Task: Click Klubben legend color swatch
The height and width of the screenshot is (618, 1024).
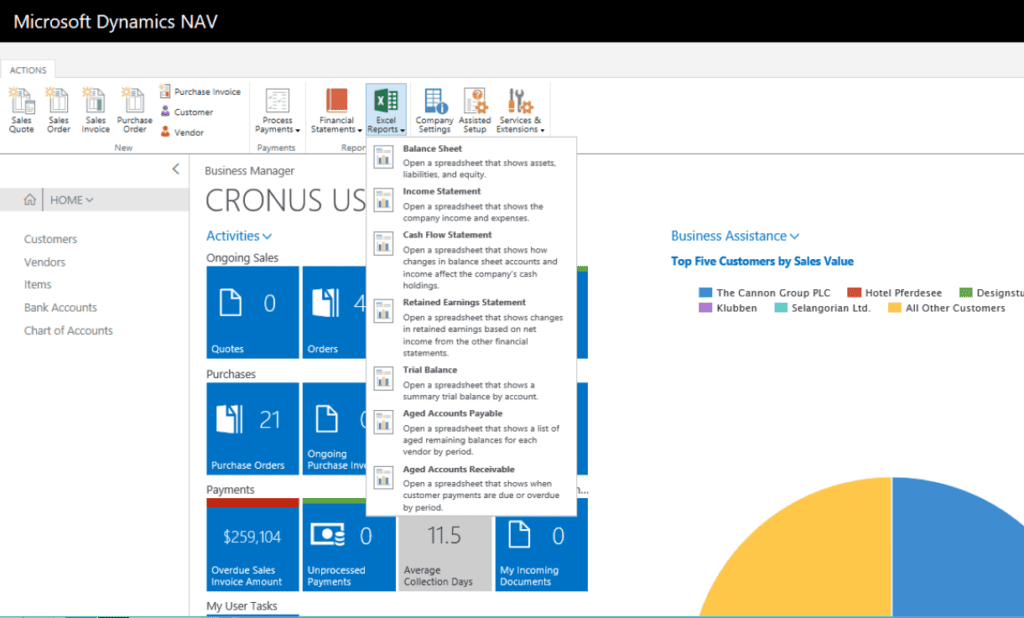Action: [x=705, y=308]
